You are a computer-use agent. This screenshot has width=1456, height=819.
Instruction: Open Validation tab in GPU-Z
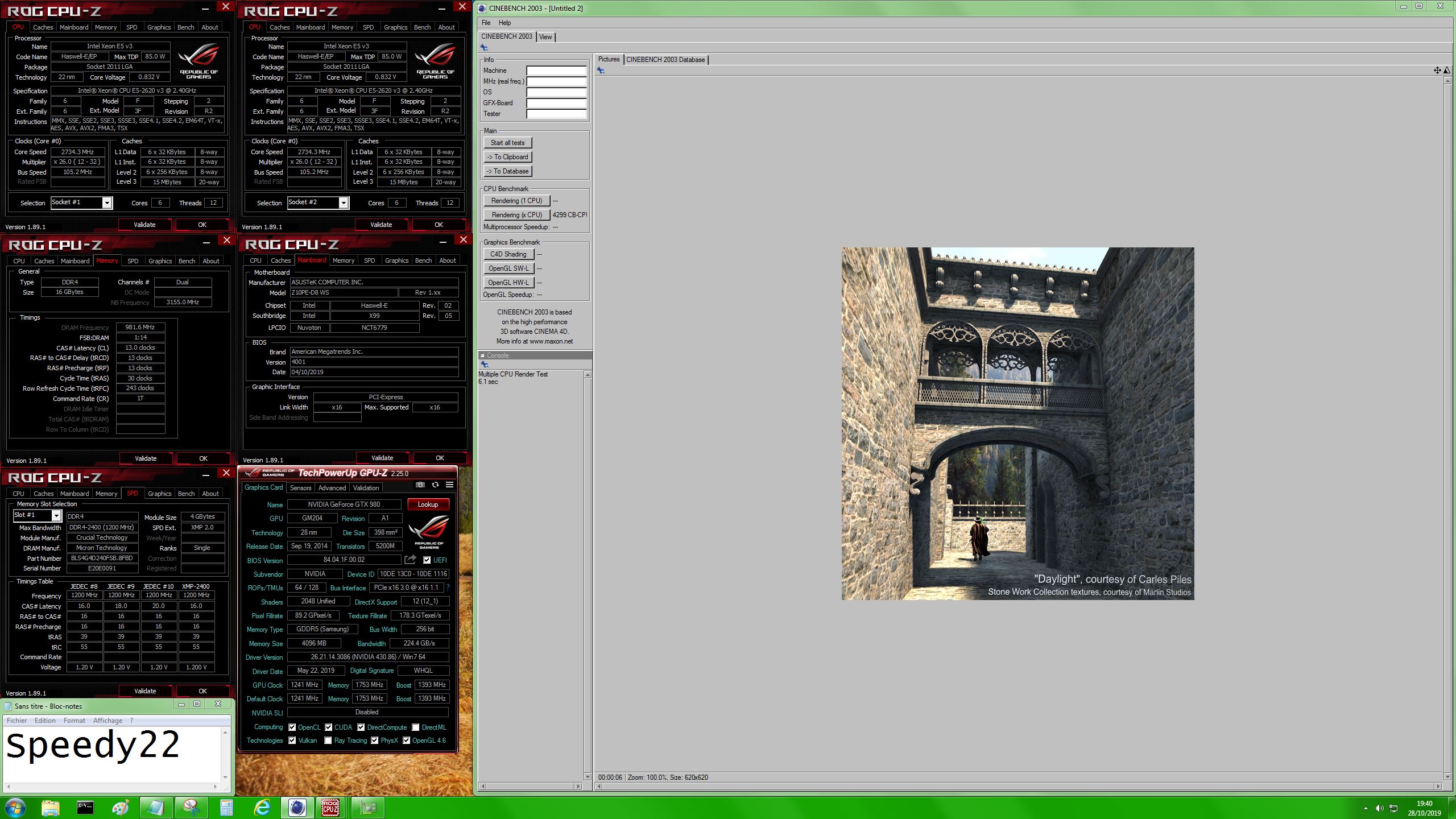tap(366, 488)
